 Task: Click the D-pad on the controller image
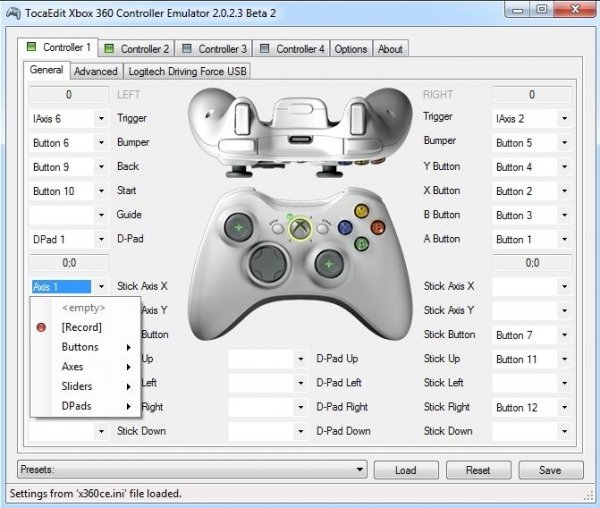tap(268, 264)
